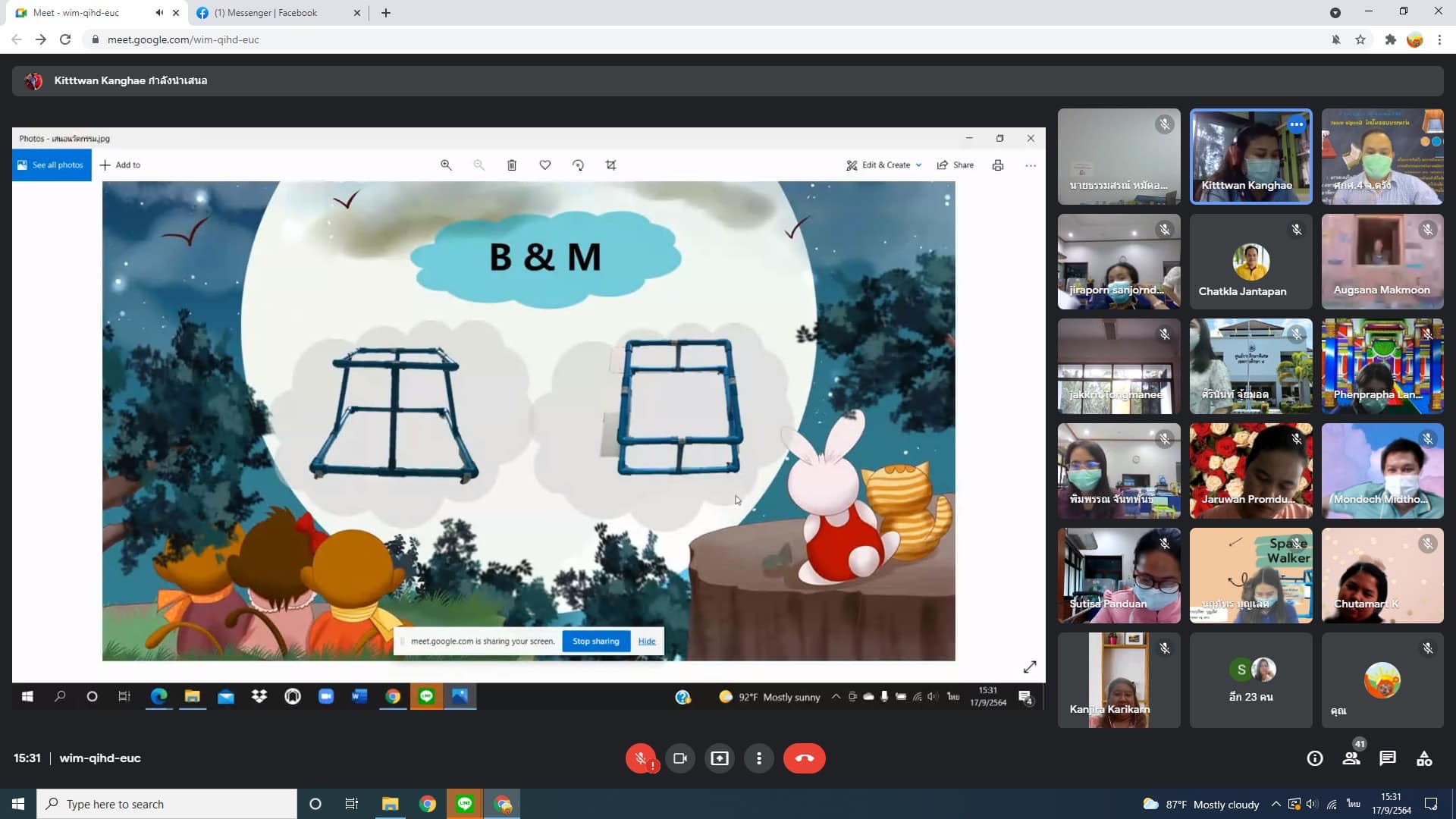Close the Messenger Facebook tab
1456x819 pixels.
pos(357,13)
